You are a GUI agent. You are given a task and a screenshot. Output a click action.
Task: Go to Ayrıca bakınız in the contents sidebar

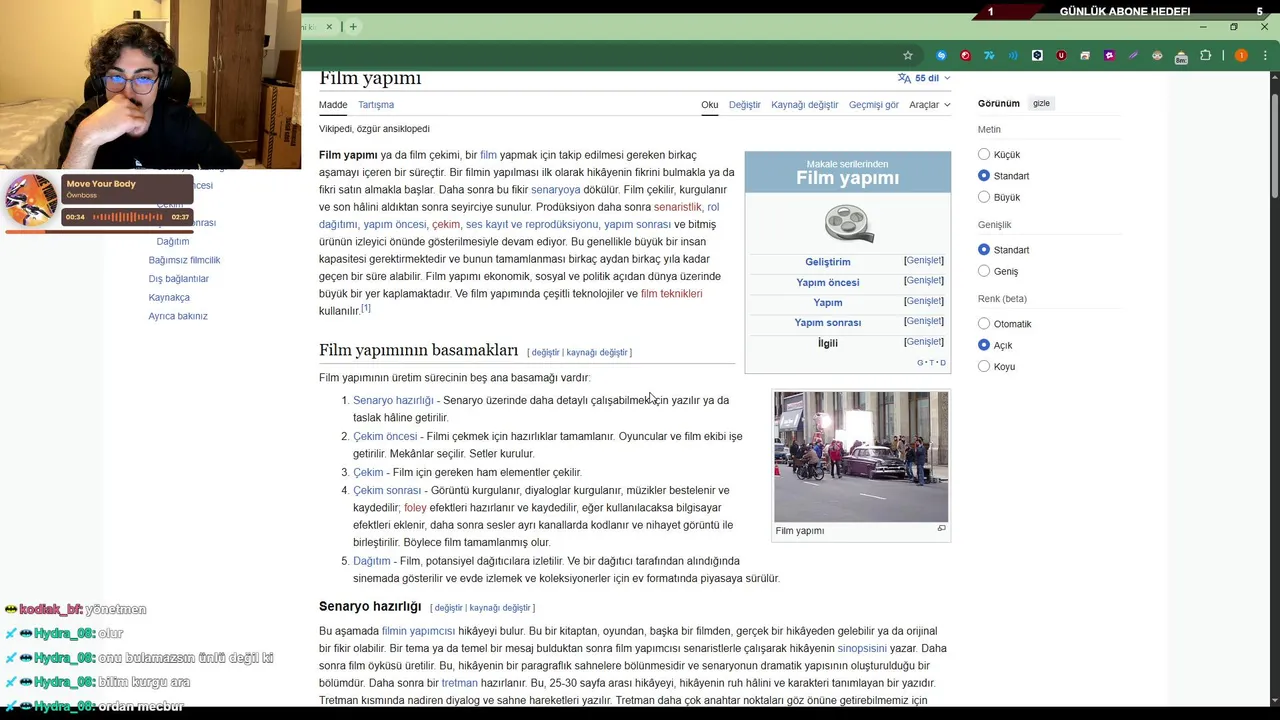(x=178, y=316)
